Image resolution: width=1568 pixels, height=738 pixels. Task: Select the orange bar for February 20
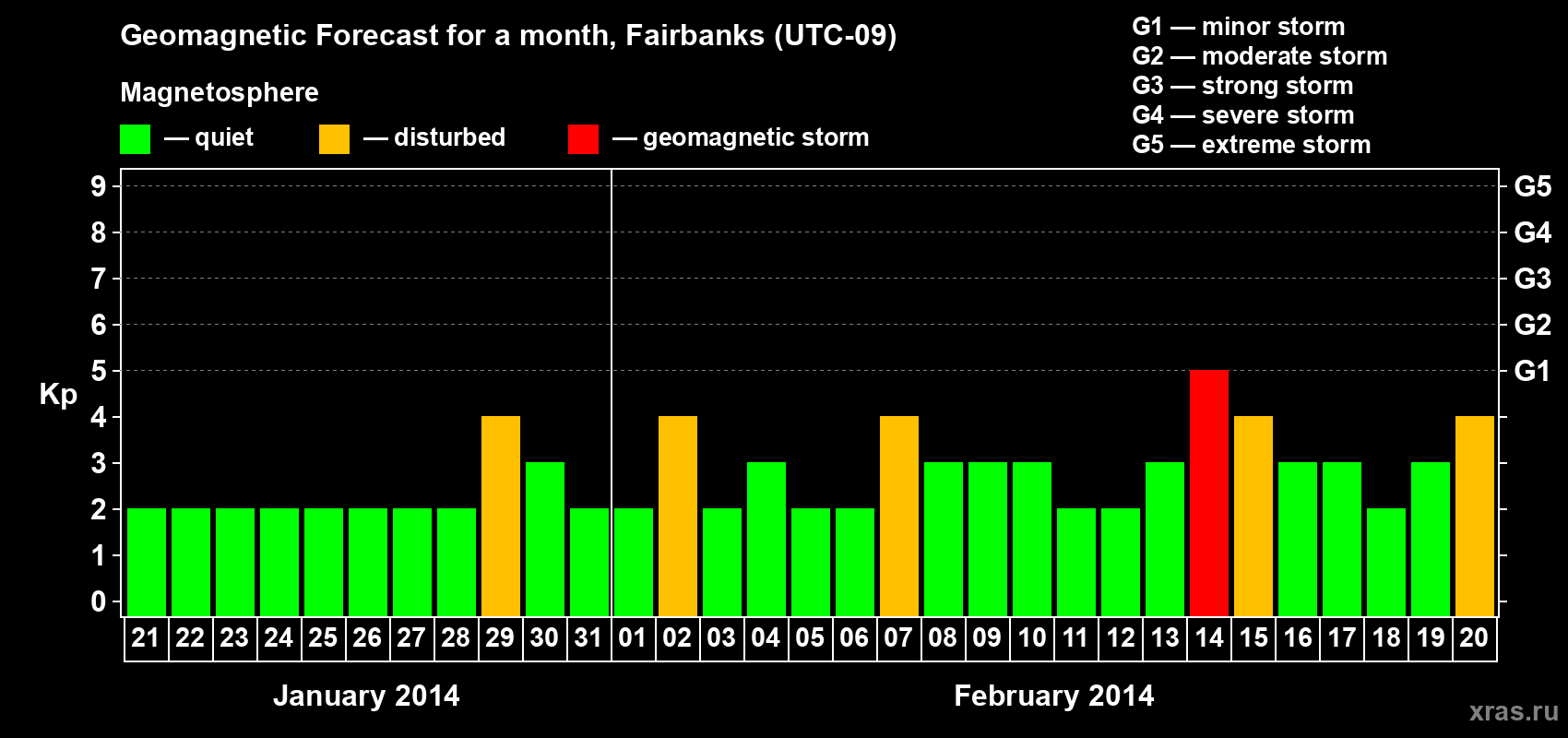click(x=1475, y=516)
